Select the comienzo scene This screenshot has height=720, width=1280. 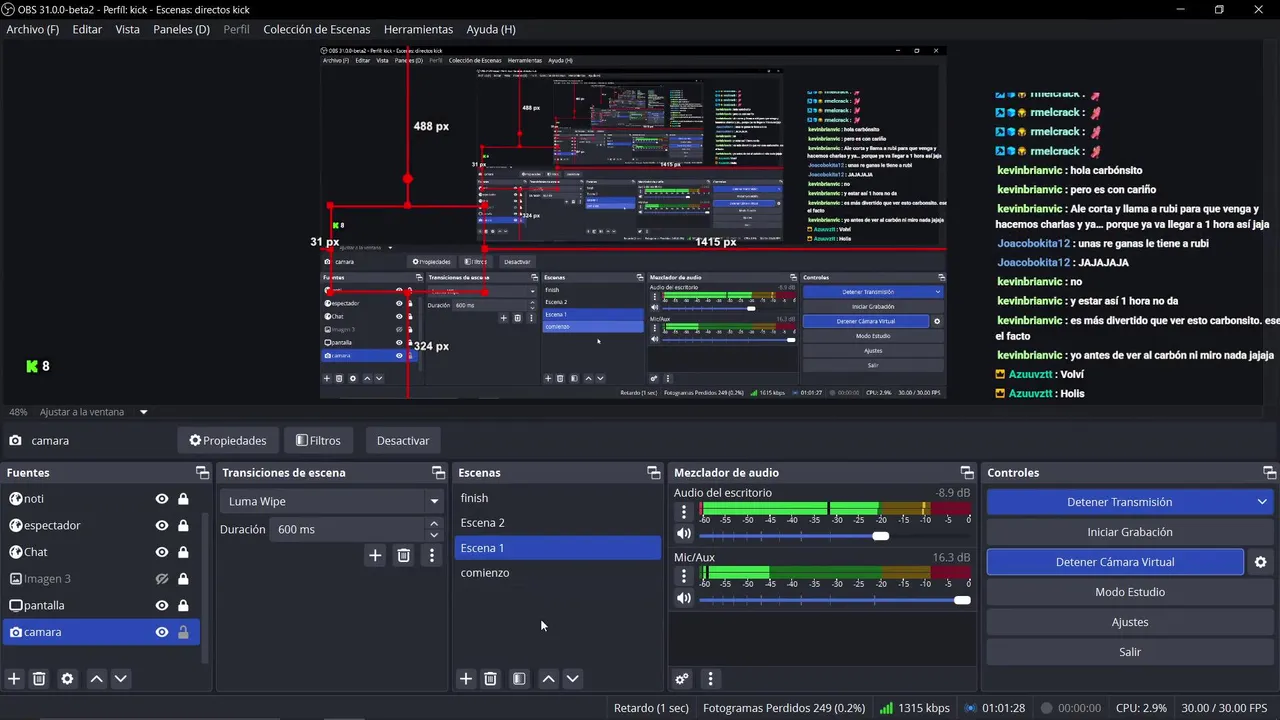pos(558,573)
